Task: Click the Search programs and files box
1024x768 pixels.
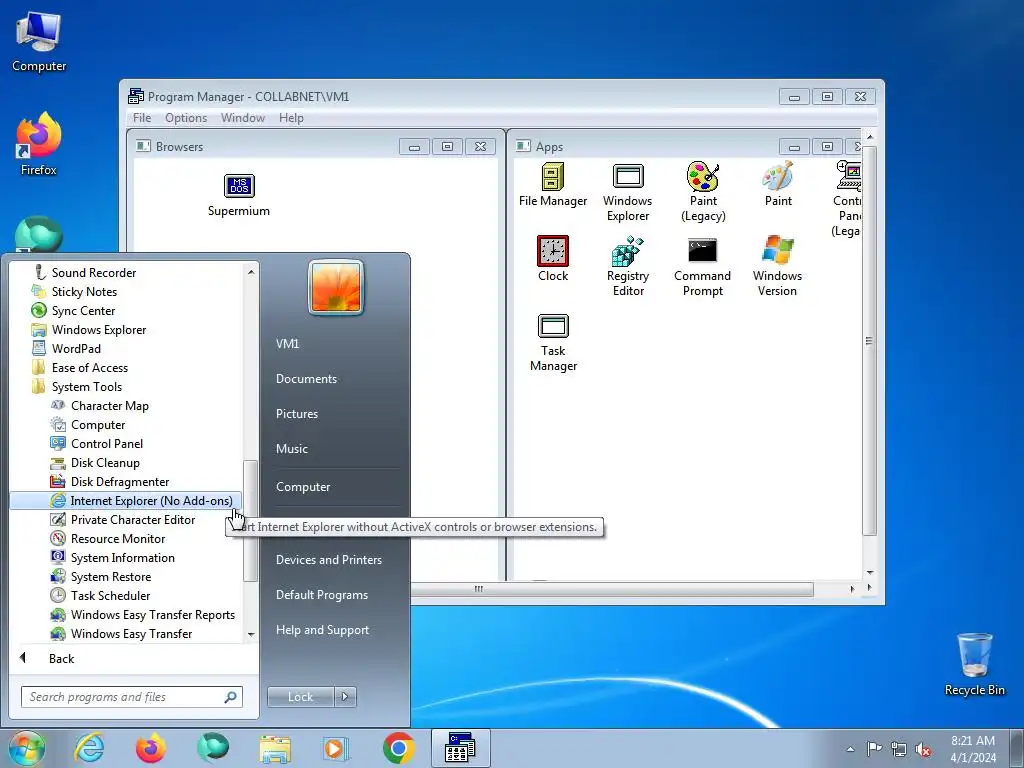Action: 131,697
